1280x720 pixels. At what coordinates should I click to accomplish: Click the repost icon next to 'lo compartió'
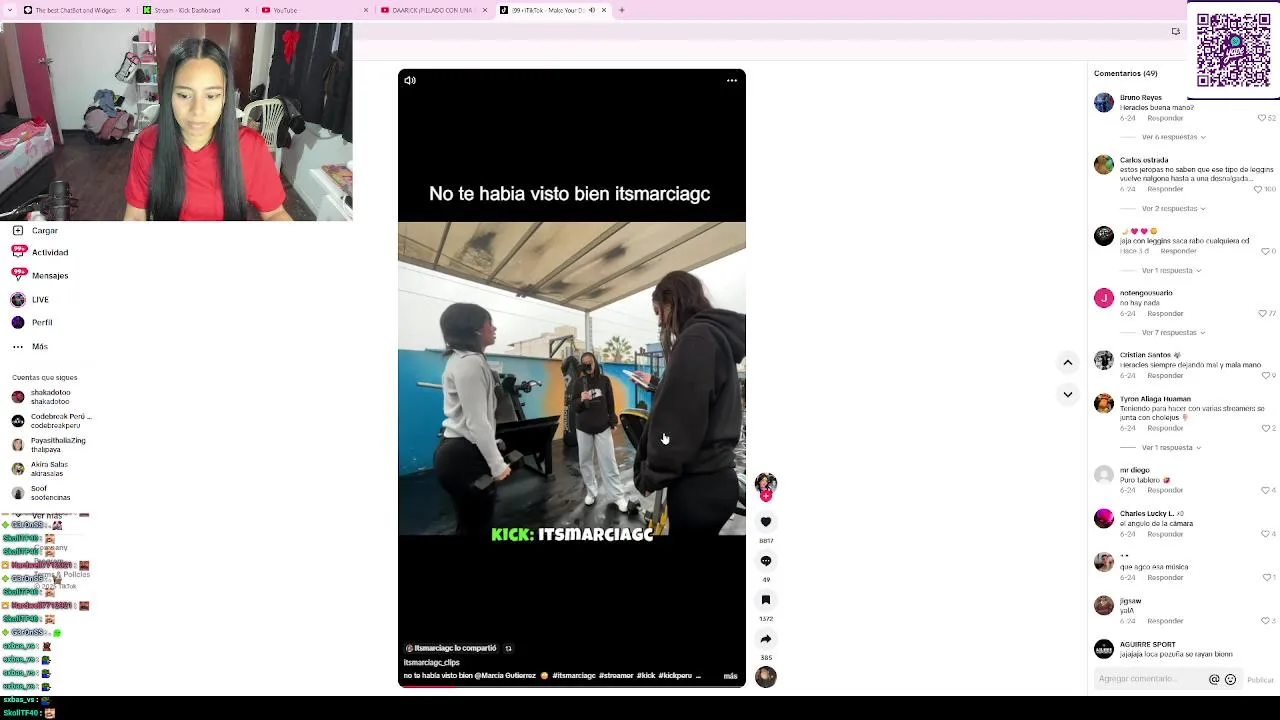(508, 649)
